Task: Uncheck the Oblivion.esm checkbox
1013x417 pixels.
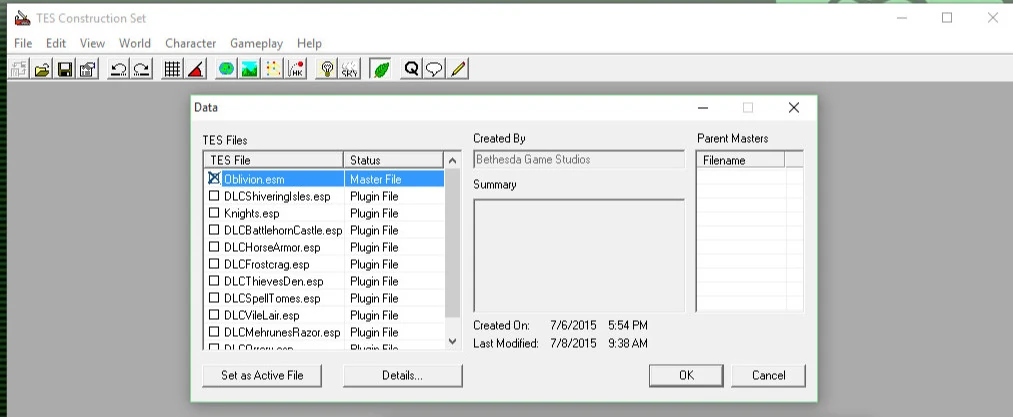Action: [x=214, y=178]
